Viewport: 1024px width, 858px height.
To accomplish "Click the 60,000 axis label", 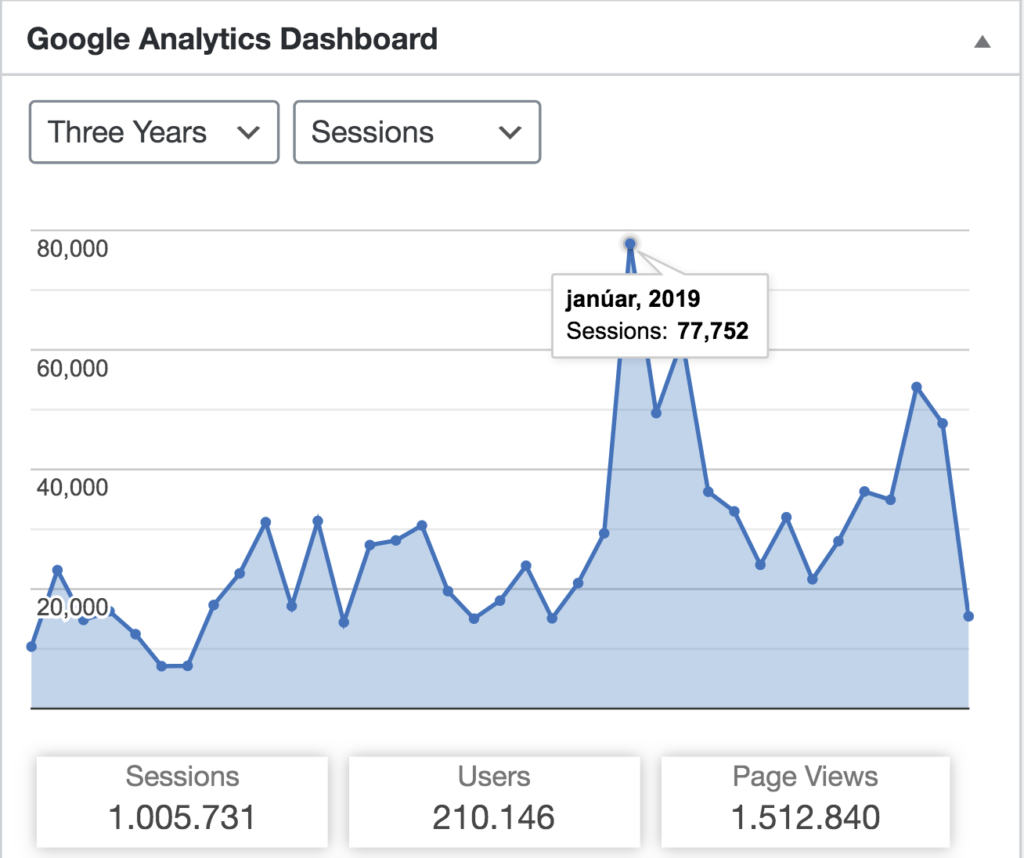I will pyautogui.click(x=72, y=368).
